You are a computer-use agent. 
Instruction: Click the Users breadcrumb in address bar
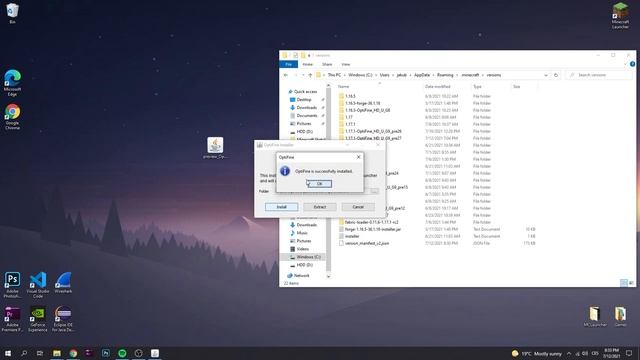pos(384,75)
